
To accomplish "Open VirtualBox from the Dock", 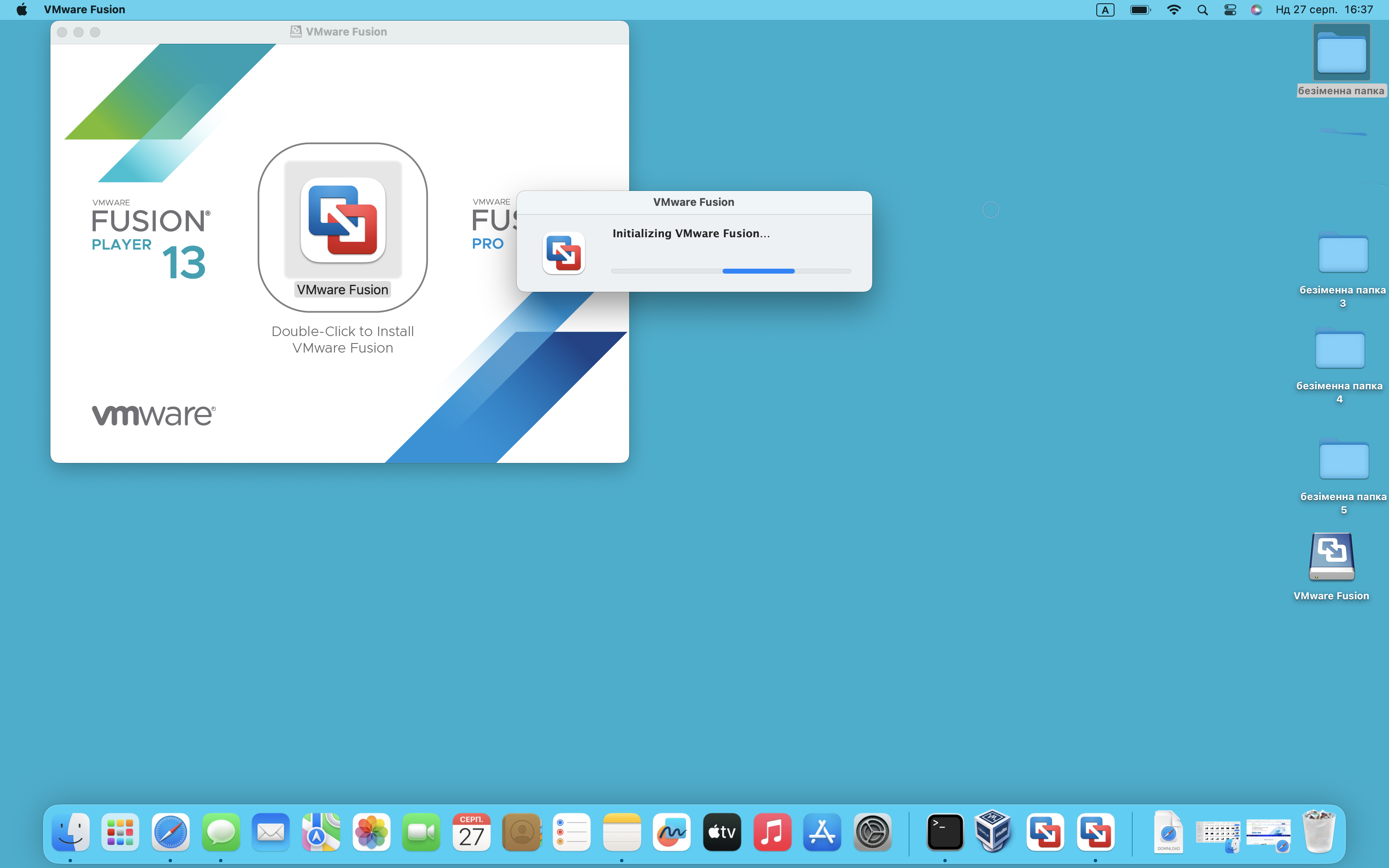I will pyautogui.click(x=993, y=830).
